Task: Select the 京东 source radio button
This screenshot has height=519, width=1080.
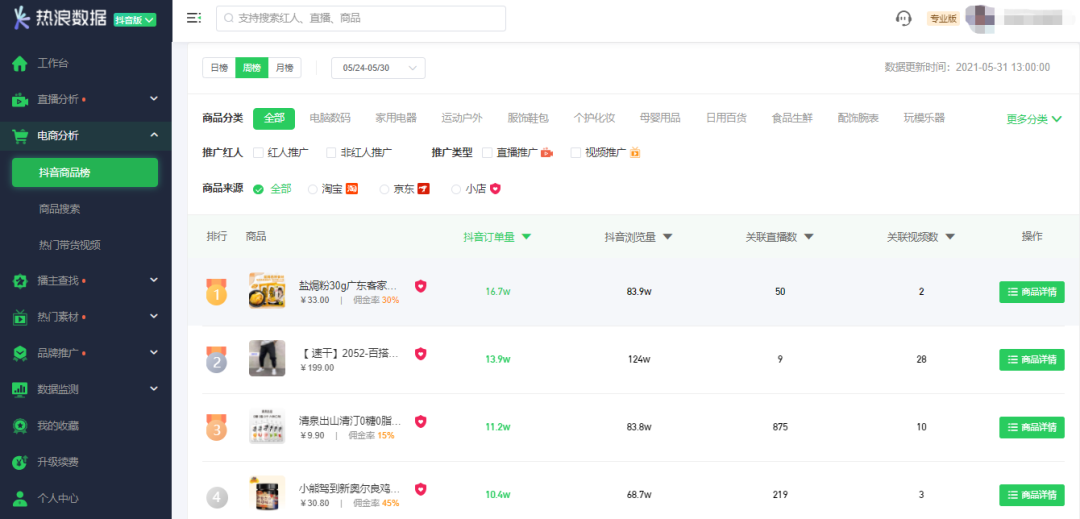Action: pyautogui.click(x=384, y=189)
